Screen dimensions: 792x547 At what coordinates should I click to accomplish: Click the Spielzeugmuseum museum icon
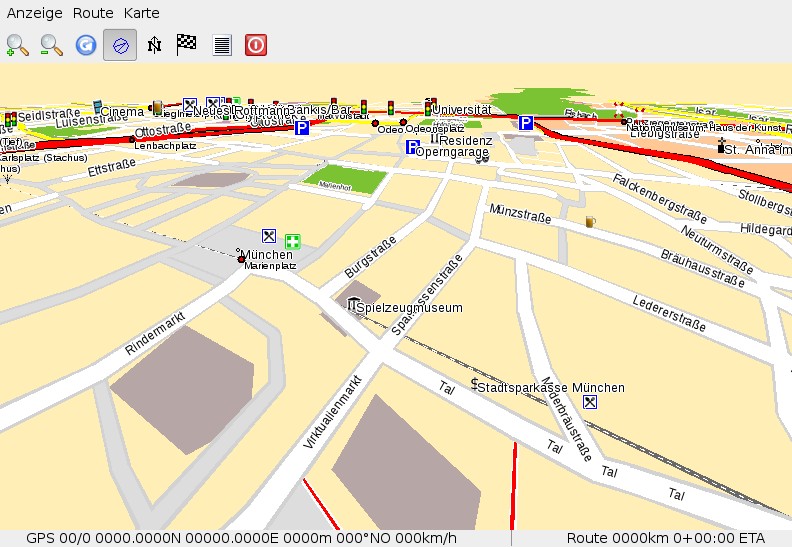pos(354,305)
